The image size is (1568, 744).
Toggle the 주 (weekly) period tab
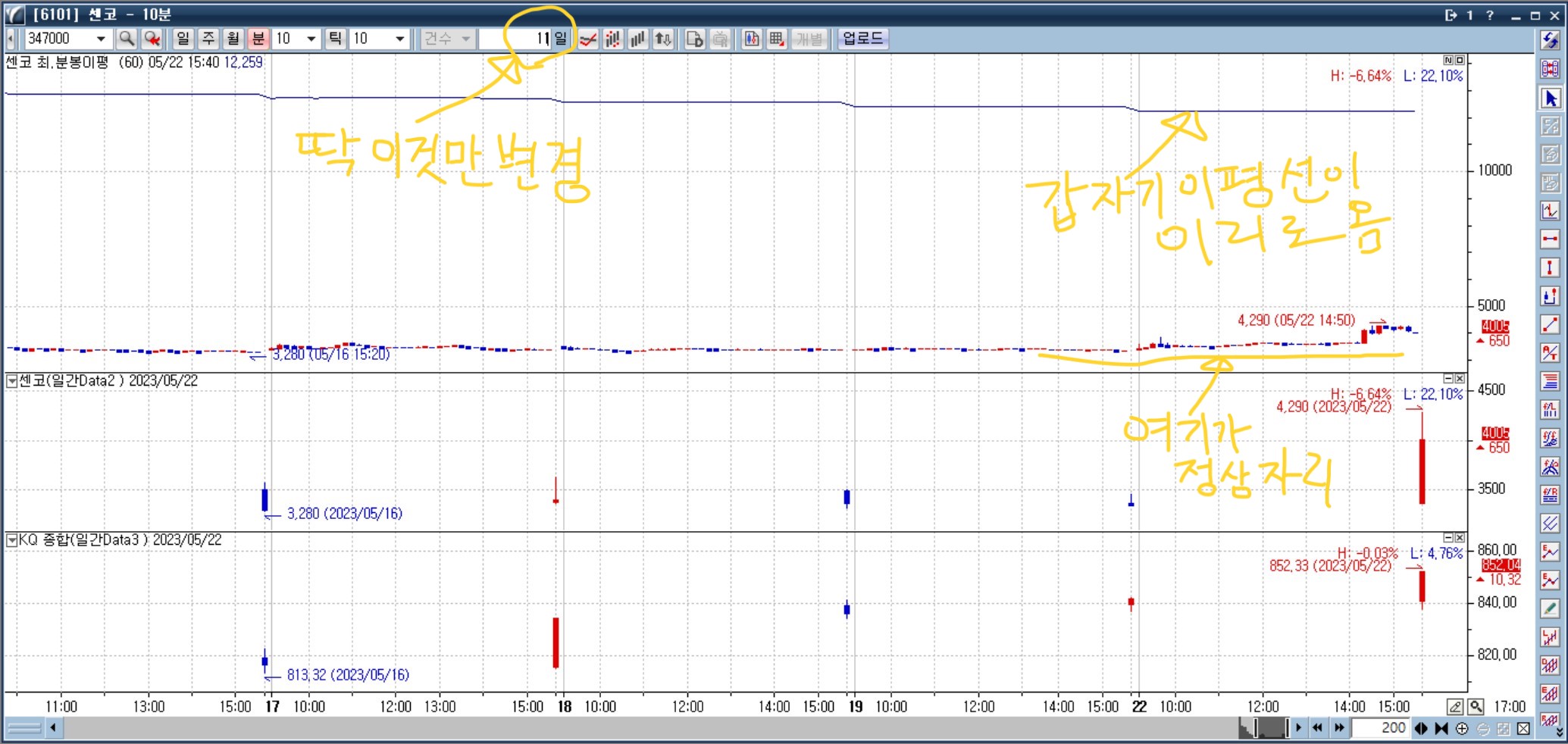208,39
